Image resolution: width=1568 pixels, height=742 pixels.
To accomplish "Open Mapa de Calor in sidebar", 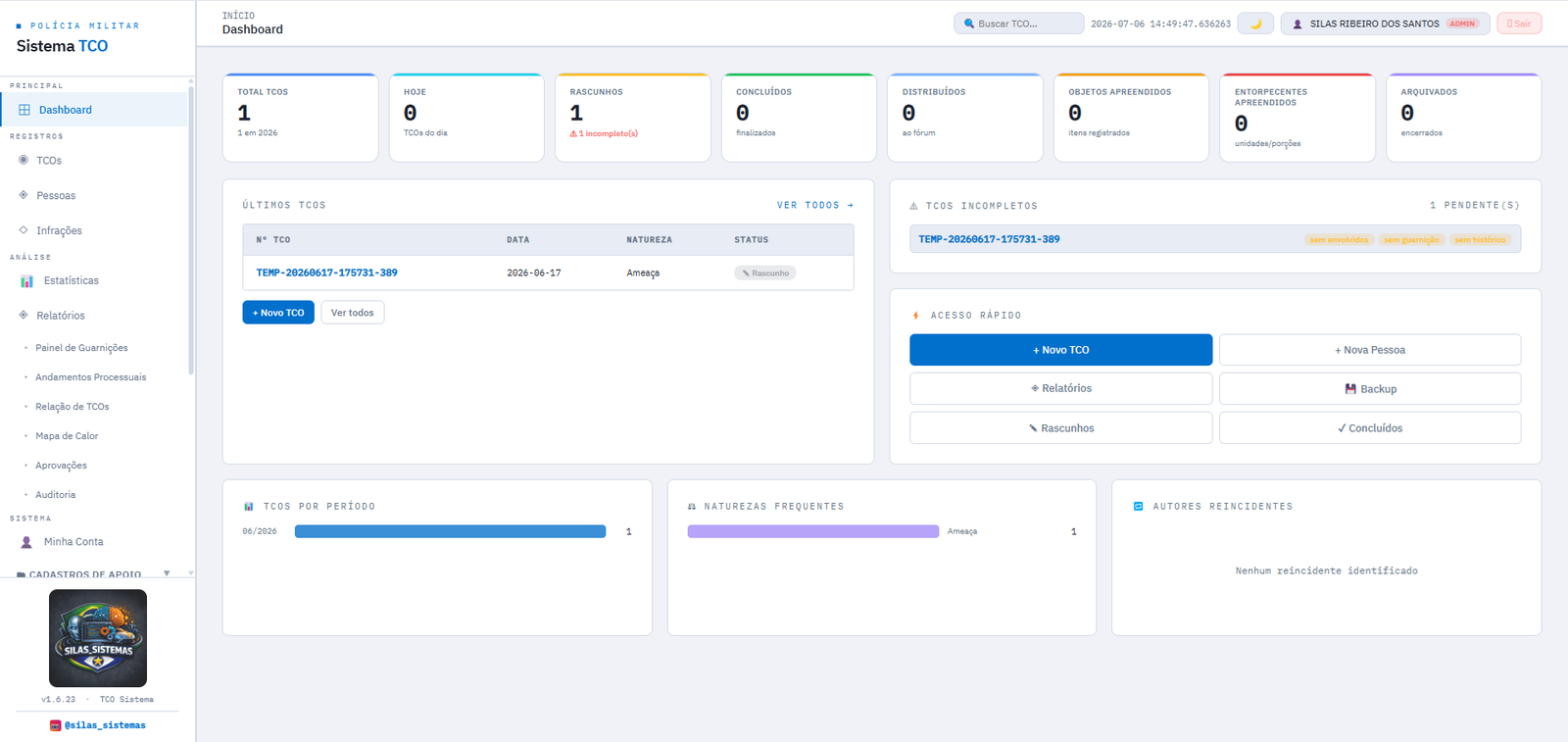I will (67, 436).
